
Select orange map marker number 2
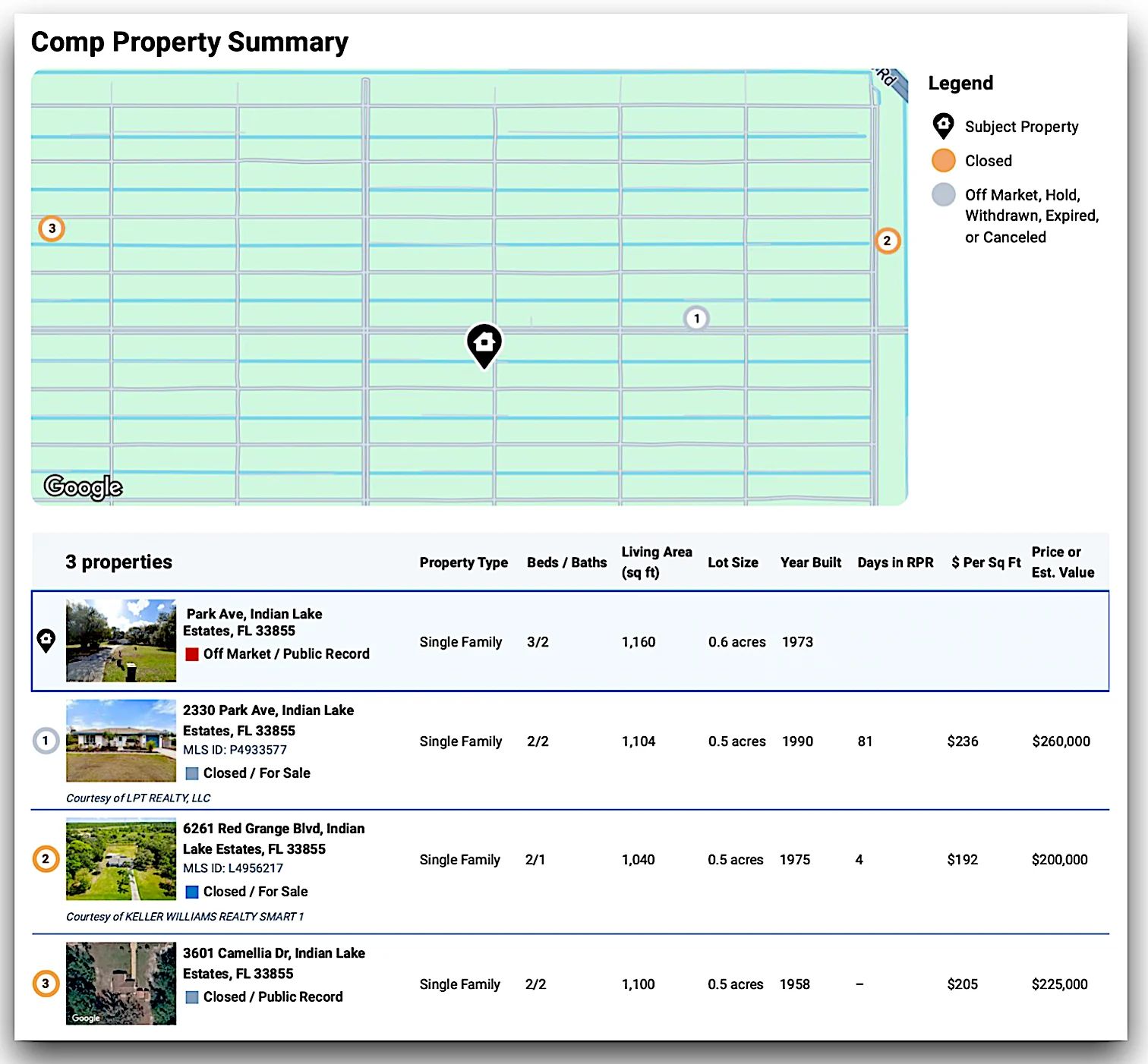(887, 241)
